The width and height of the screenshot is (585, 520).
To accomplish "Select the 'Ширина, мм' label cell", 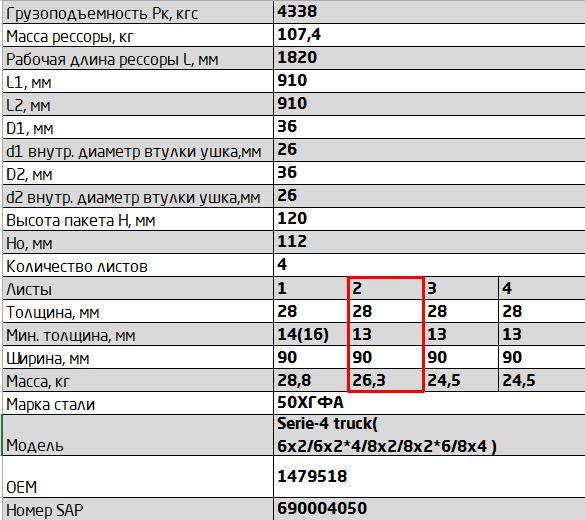I will click(x=138, y=357).
